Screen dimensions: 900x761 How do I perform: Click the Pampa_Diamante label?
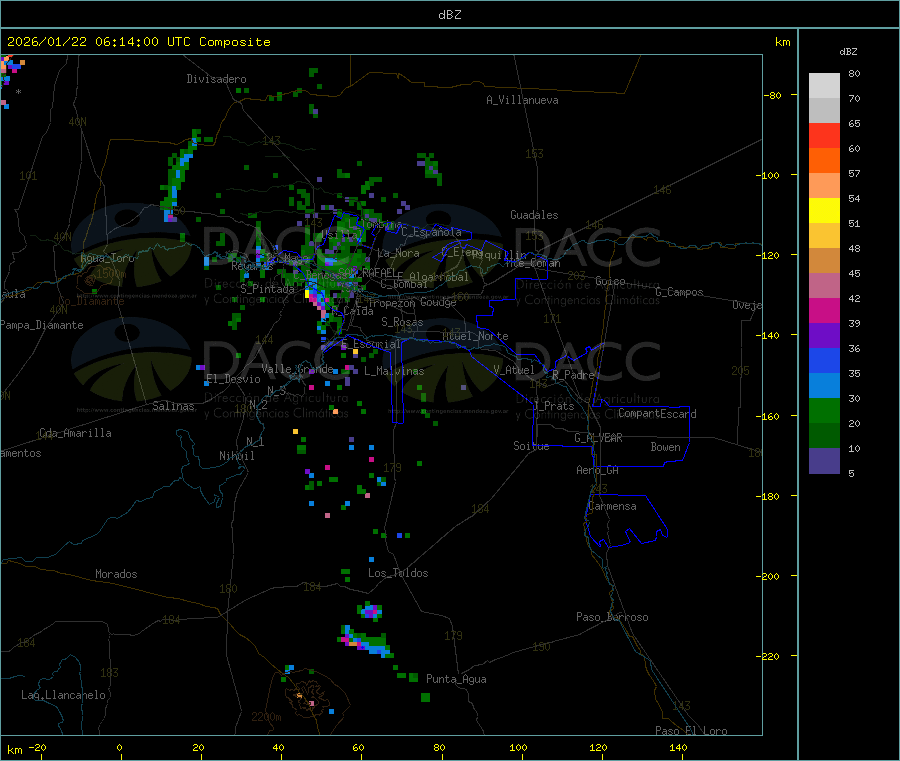[42, 325]
